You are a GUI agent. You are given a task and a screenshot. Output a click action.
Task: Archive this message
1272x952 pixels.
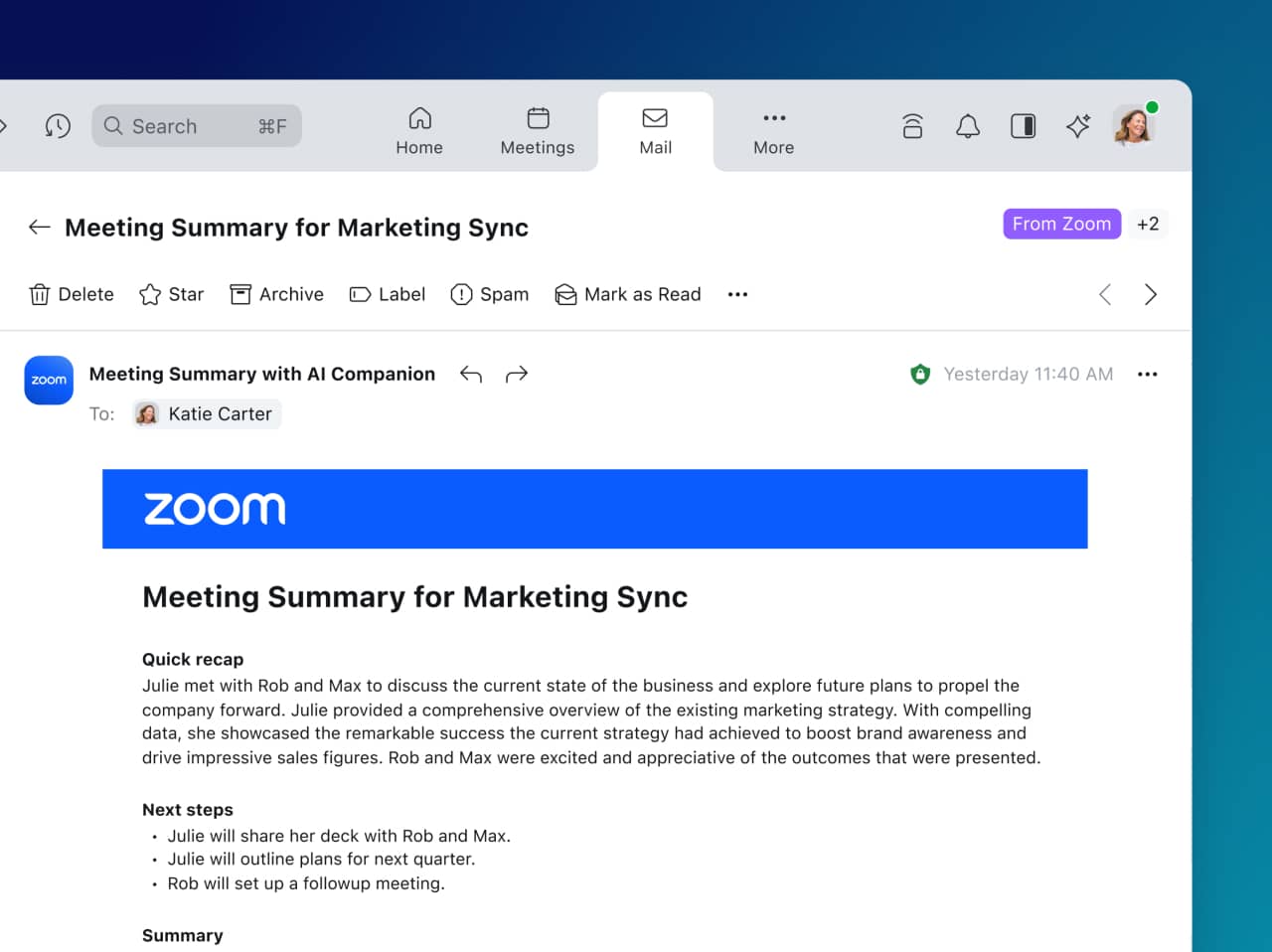pyautogui.click(x=276, y=294)
